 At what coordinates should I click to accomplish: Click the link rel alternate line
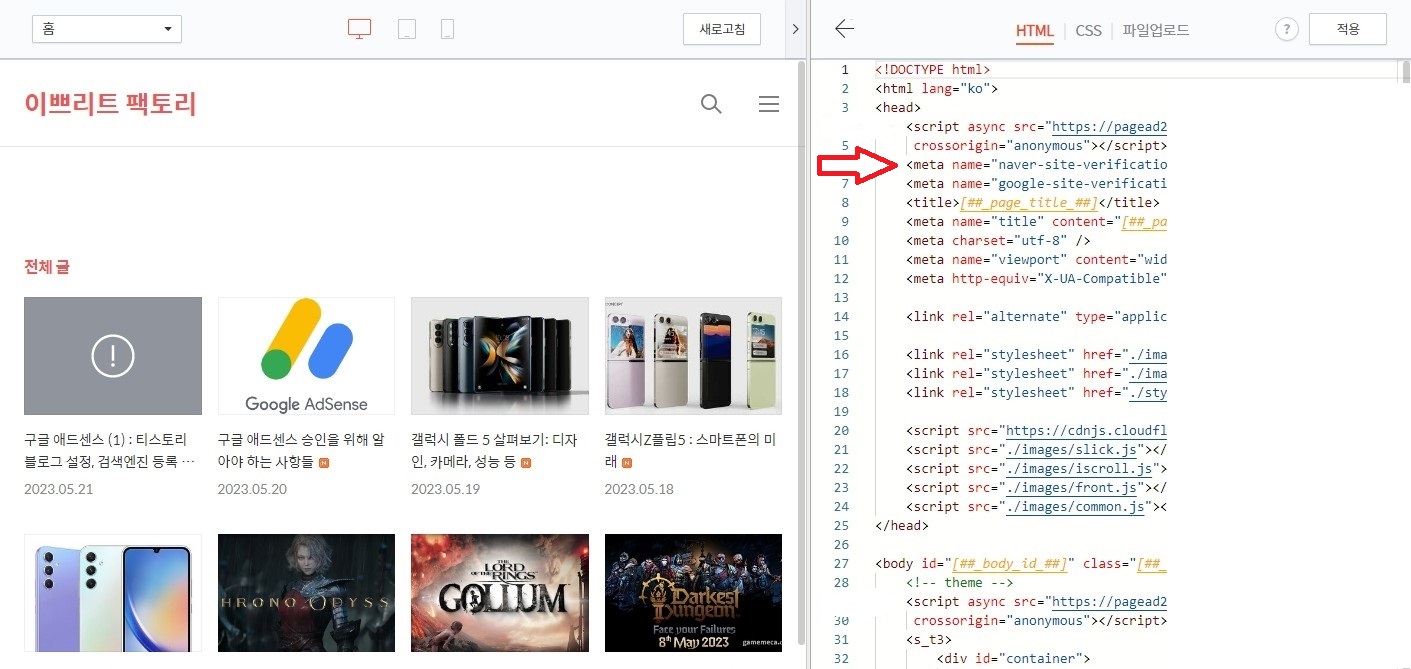click(1037, 317)
